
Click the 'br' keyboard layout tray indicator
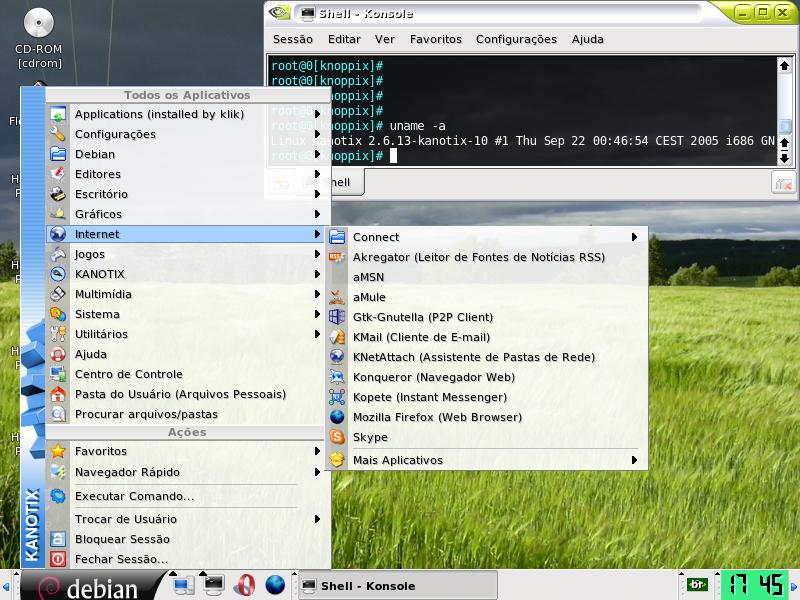pos(697,585)
